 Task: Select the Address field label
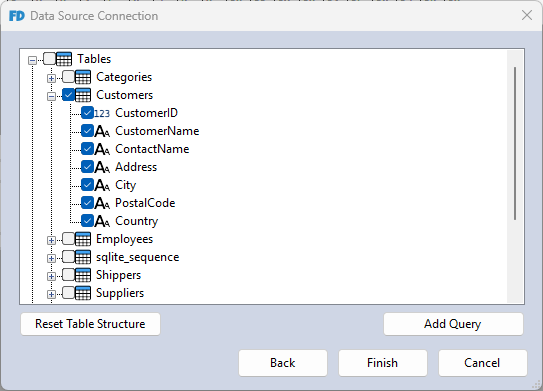tap(136, 167)
